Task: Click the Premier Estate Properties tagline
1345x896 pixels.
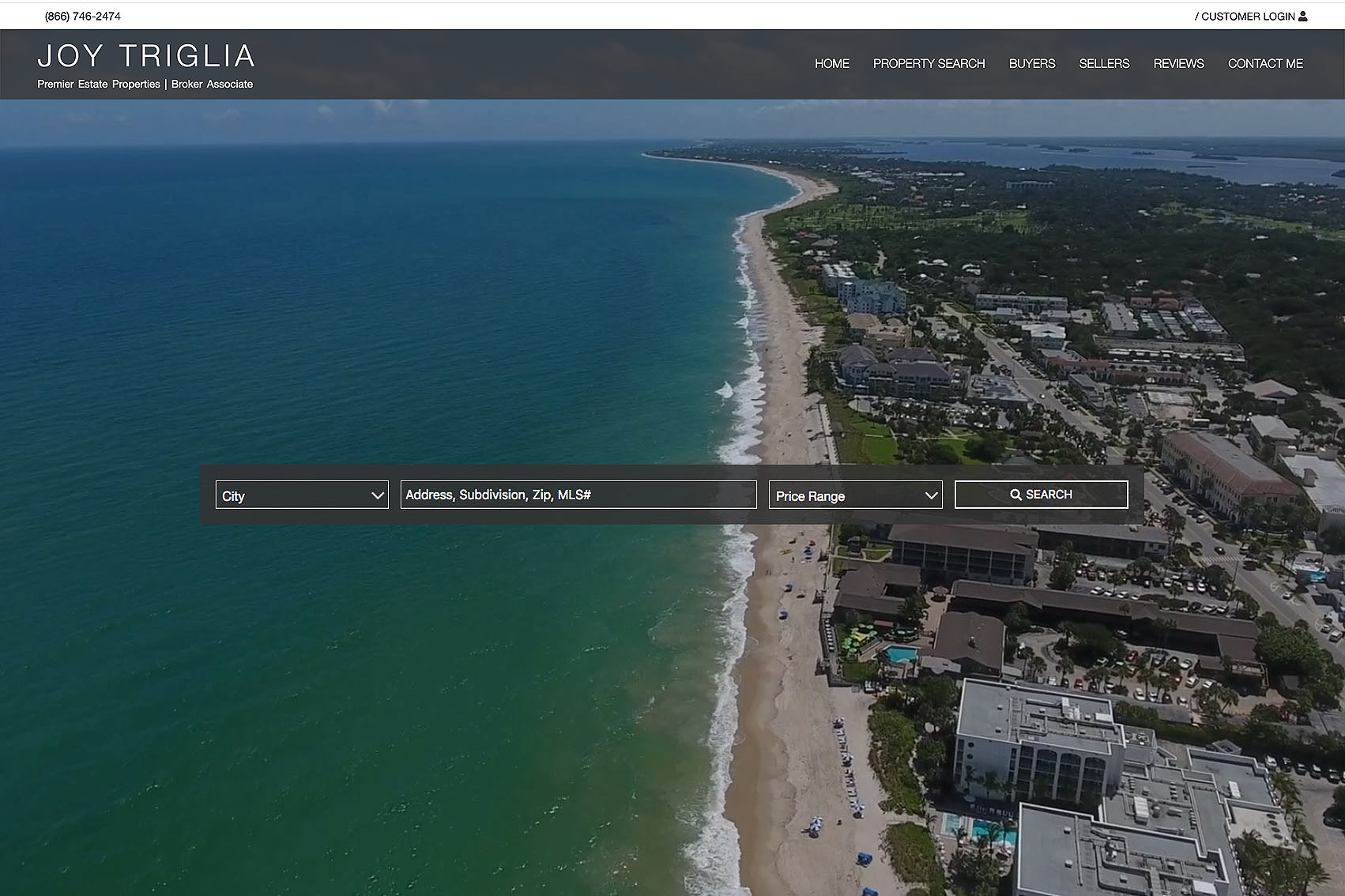Action: point(99,84)
